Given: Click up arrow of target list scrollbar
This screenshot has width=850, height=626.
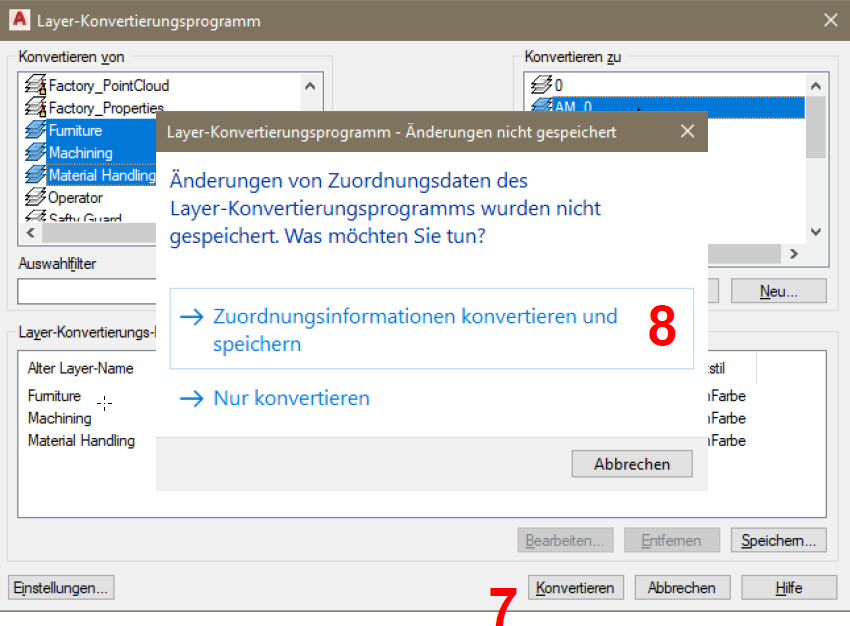Looking at the screenshot, I should tap(816, 86).
